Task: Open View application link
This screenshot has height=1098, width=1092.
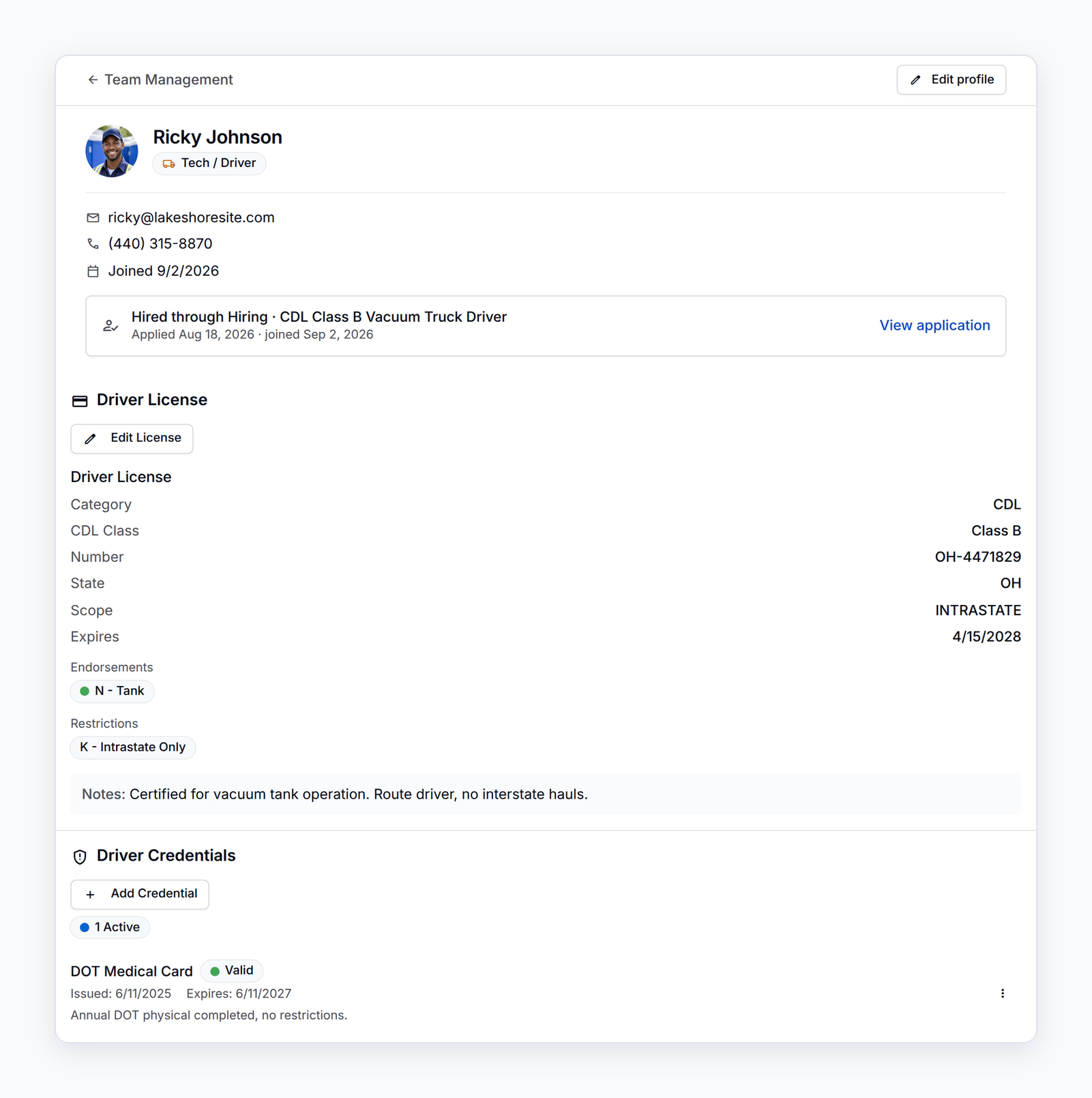Action: tap(934, 325)
